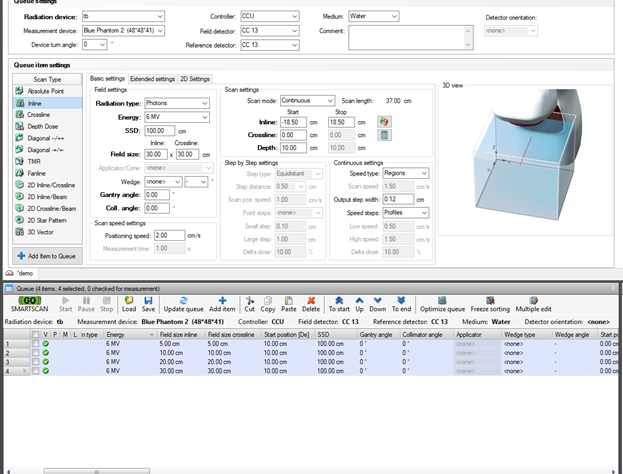Paste queue items from the toolbar

288,304
